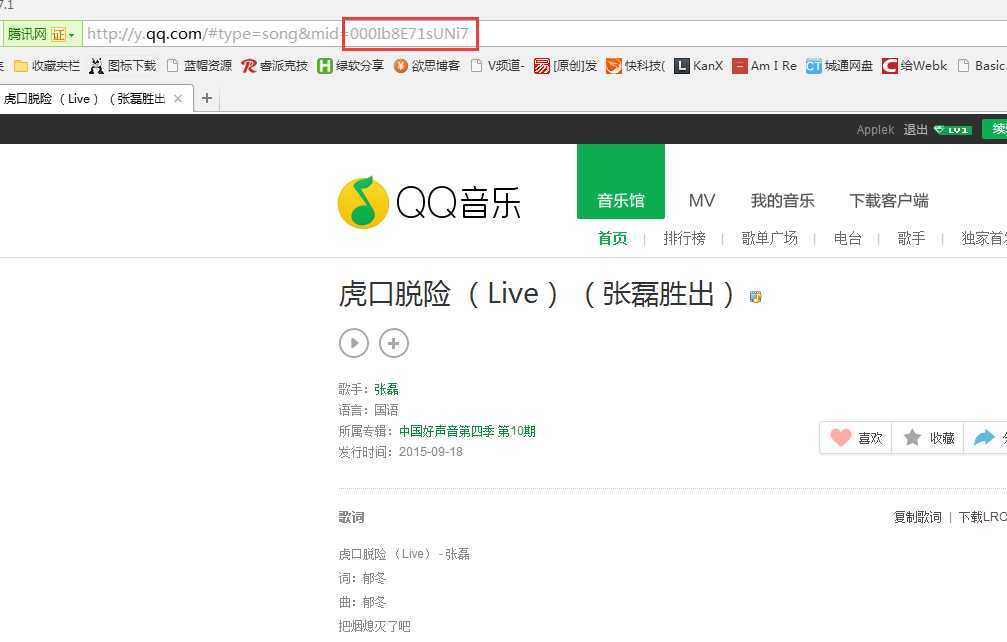Open the 独家首发 sub-navigation item

(x=984, y=238)
